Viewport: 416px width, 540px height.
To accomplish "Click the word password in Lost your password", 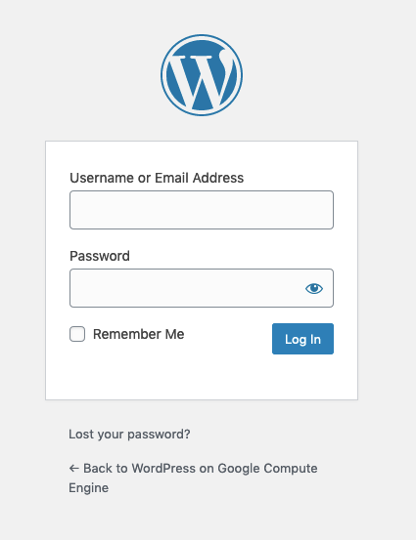I will click(159, 435).
